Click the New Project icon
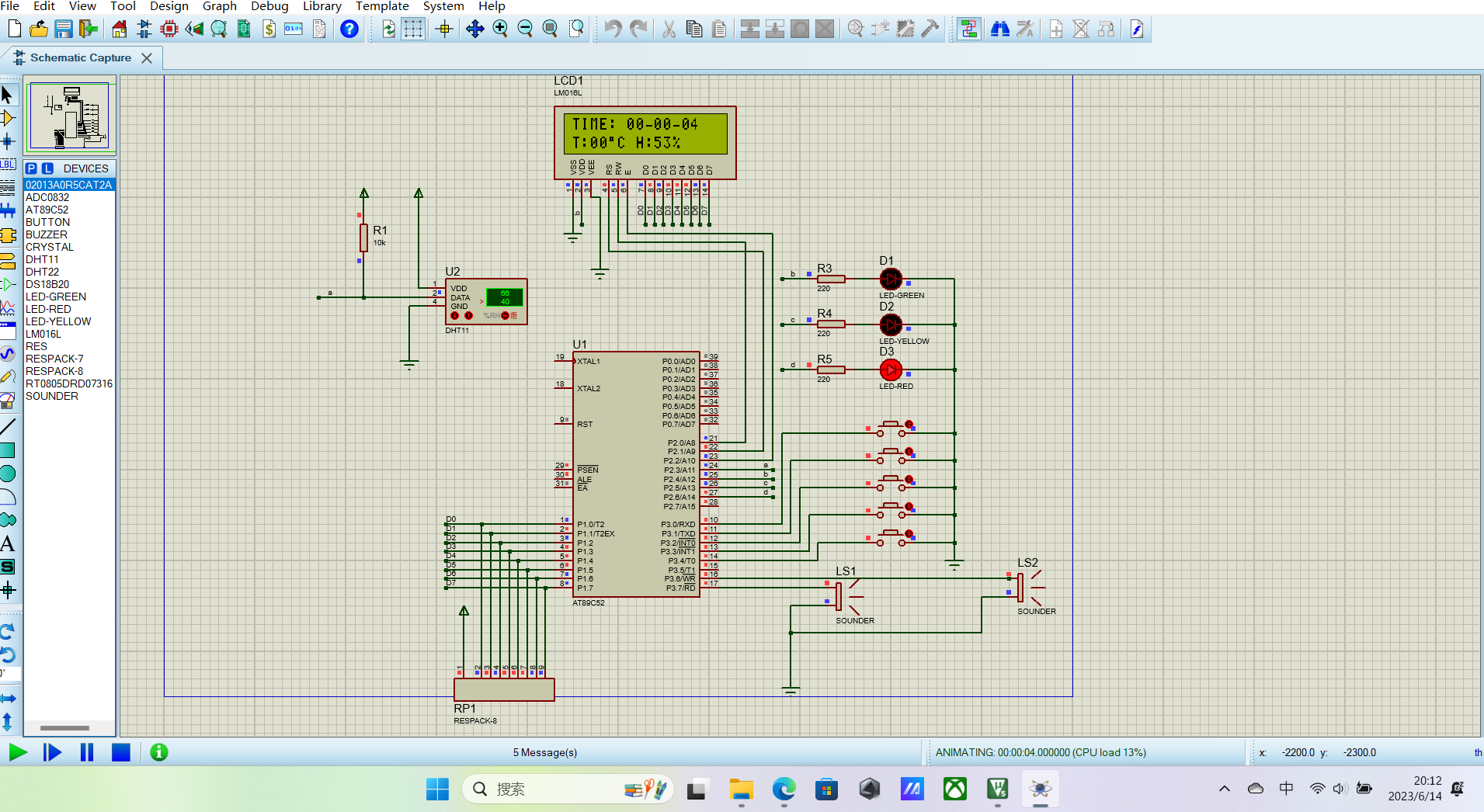 coord(14,29)
